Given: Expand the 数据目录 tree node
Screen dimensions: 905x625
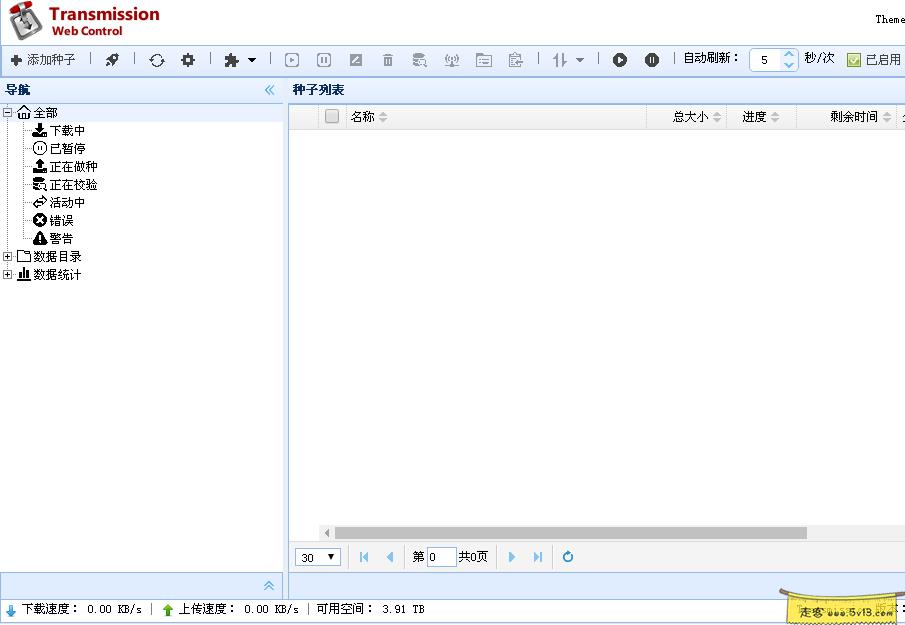Looking at the screenshot, I should pos(7,255).
